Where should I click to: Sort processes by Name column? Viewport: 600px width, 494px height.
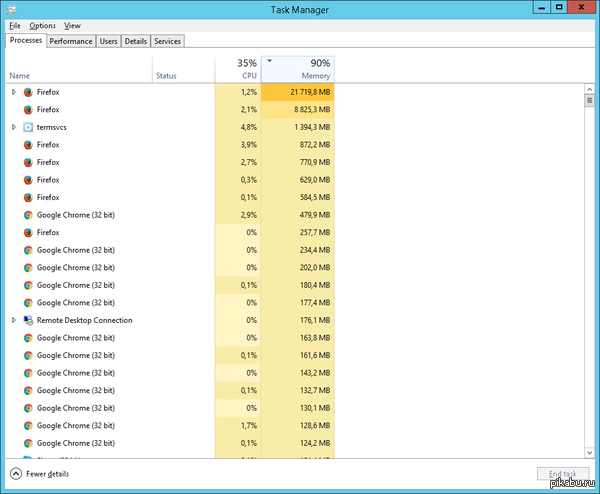pos(79,69)
